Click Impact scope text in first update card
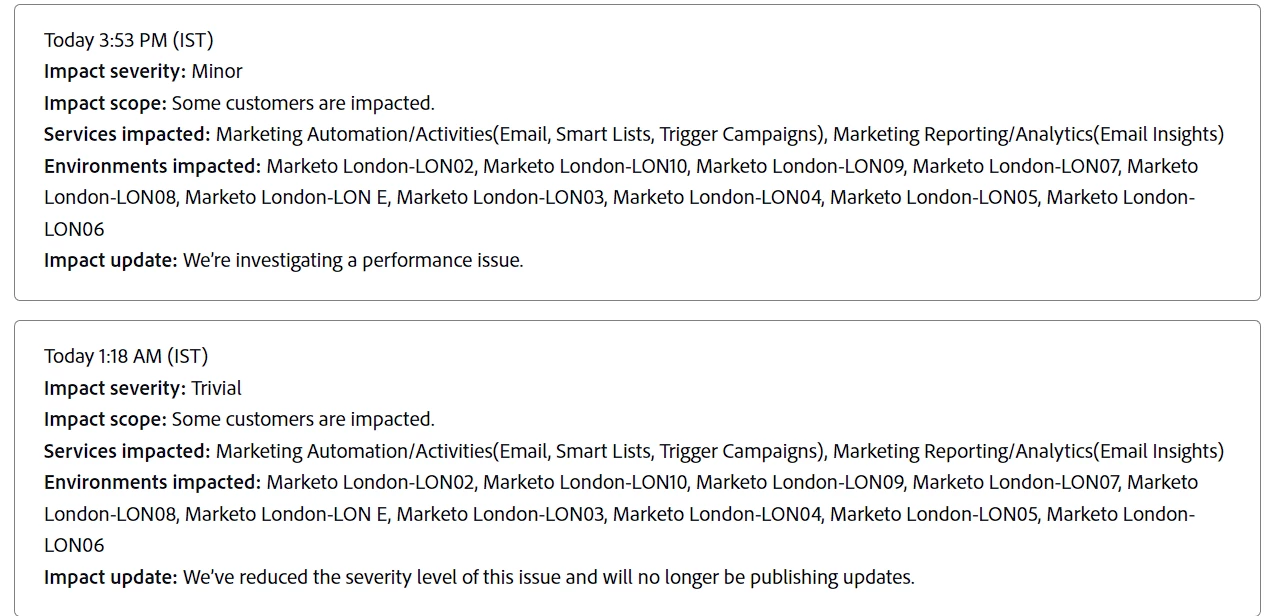The height and width of the screenshot is (616, 1278). (239, 103)
